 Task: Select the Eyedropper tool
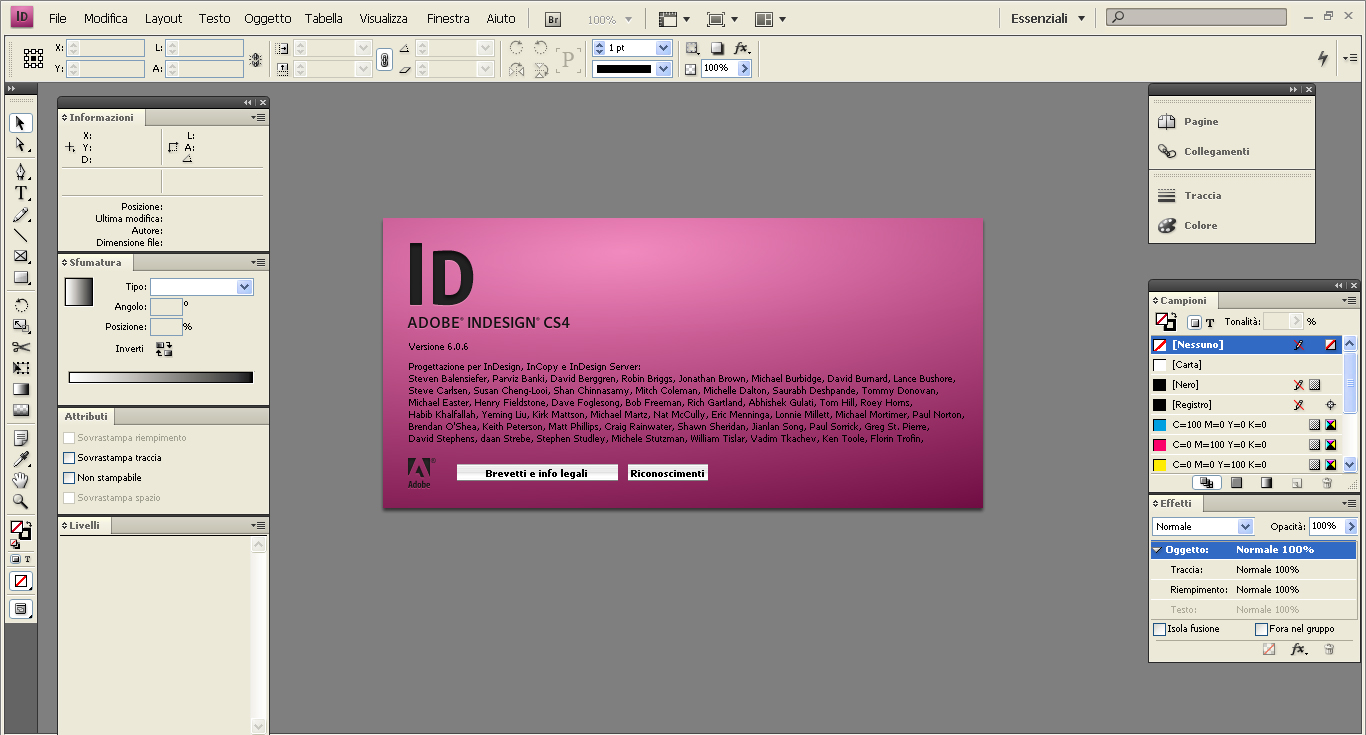click(x=21, y=459)
